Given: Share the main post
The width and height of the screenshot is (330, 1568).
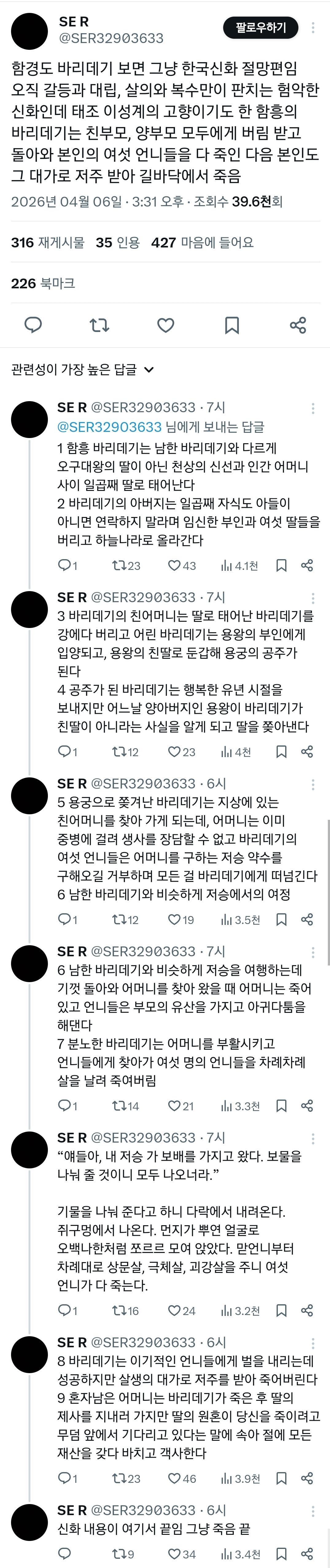Looking at the screenshot, I should pyautogui.click(x=298, y=324).
